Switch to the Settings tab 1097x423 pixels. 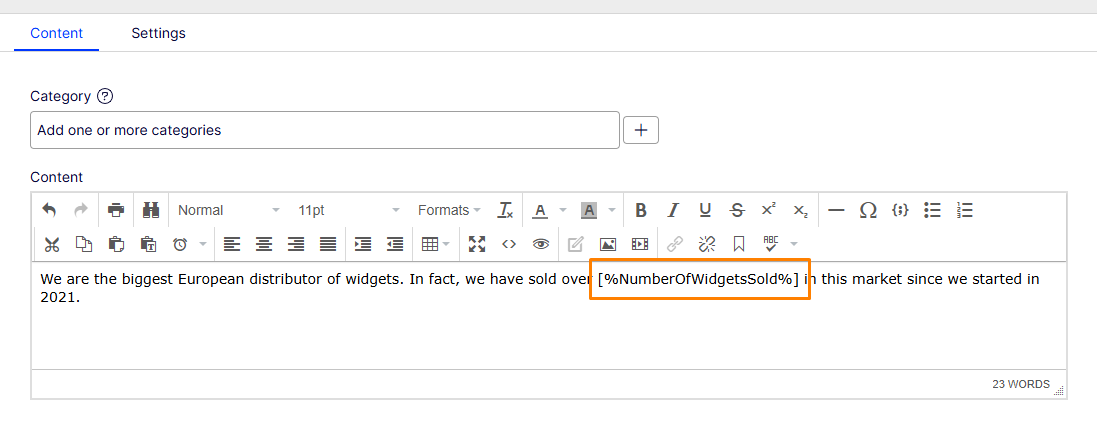[x=158, y=33]
